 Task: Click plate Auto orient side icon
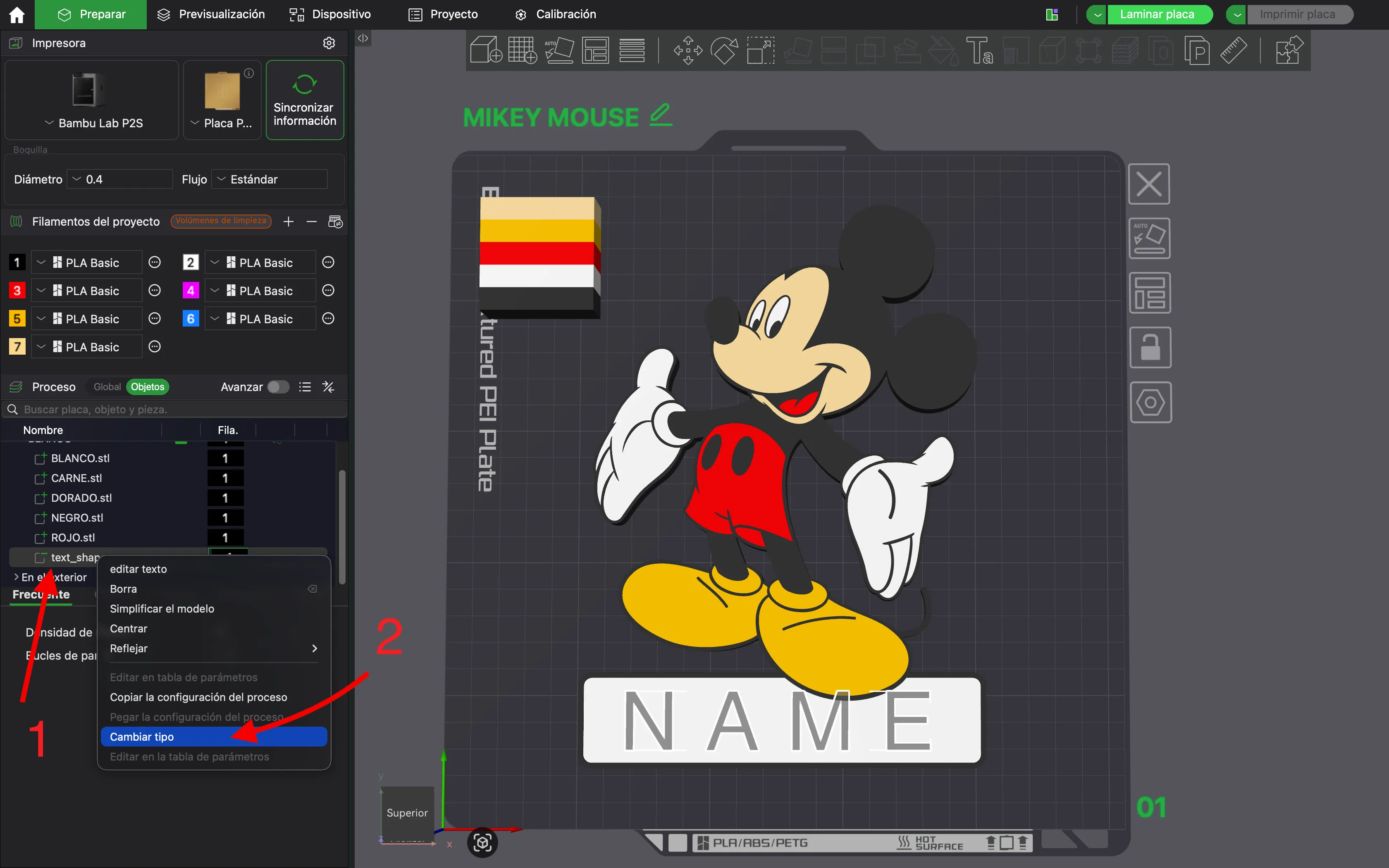click(1150, 238)
